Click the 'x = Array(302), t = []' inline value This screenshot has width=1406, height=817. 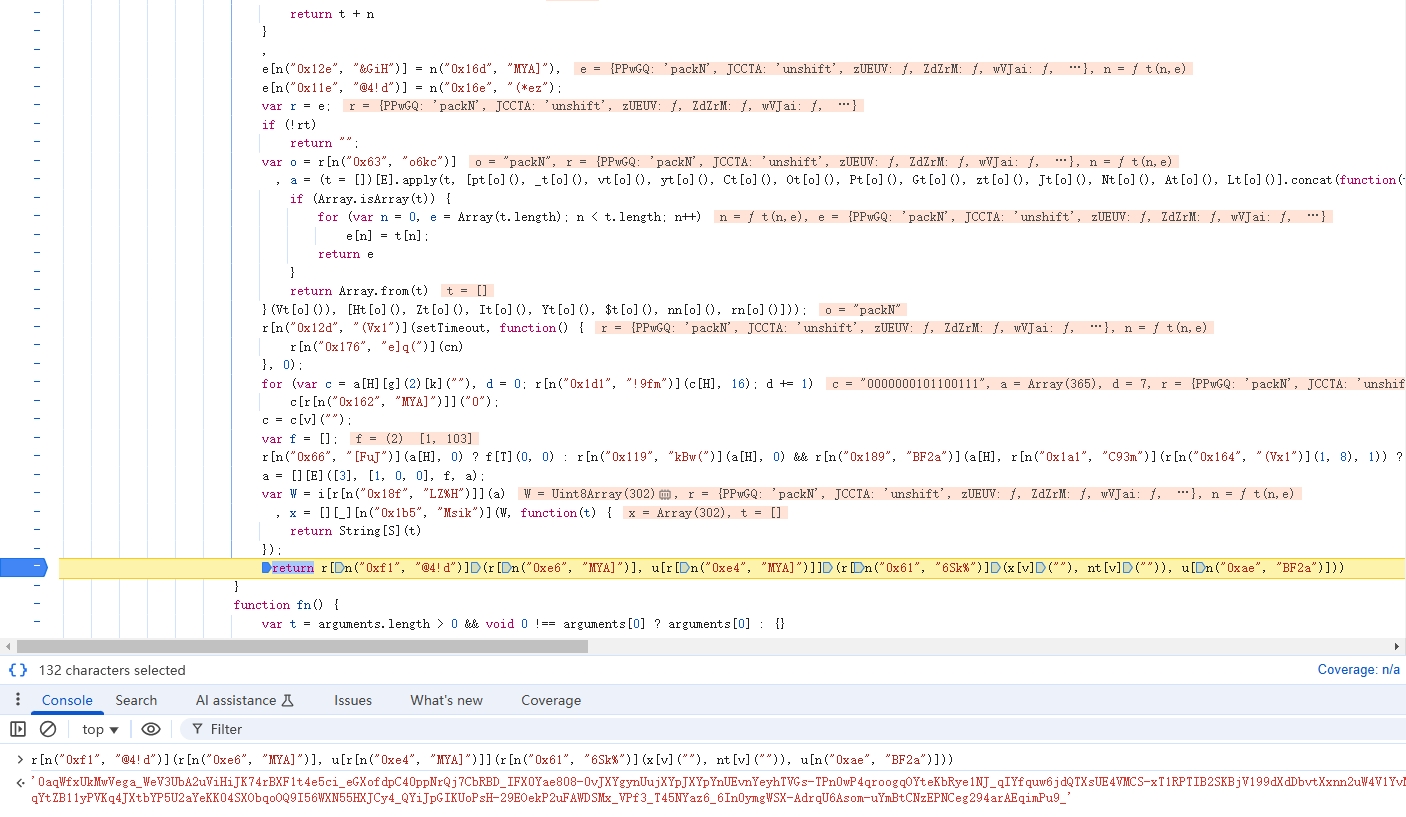pos(704,513)
